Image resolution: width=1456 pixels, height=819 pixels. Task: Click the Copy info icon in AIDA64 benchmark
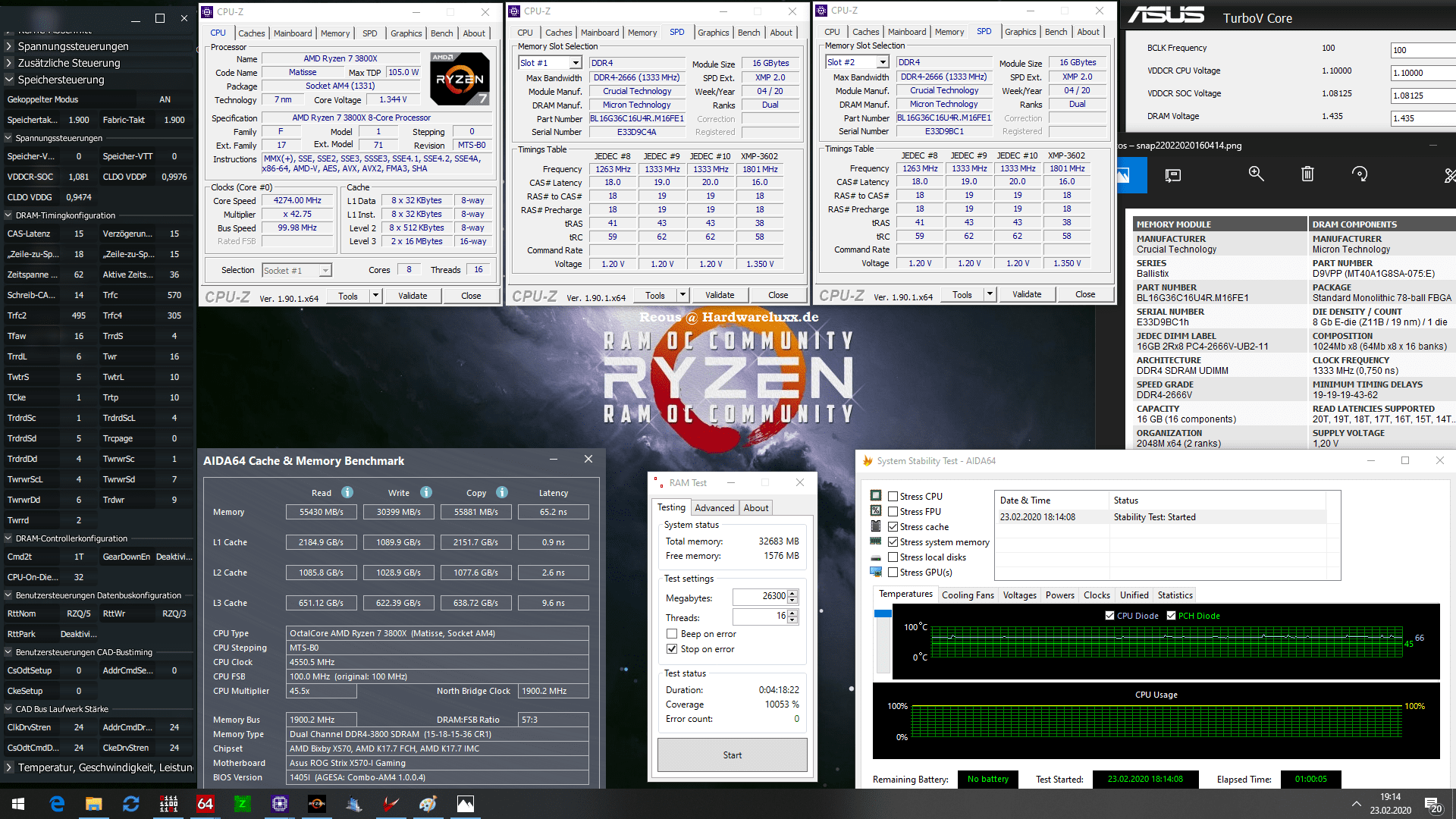point(502,492)
